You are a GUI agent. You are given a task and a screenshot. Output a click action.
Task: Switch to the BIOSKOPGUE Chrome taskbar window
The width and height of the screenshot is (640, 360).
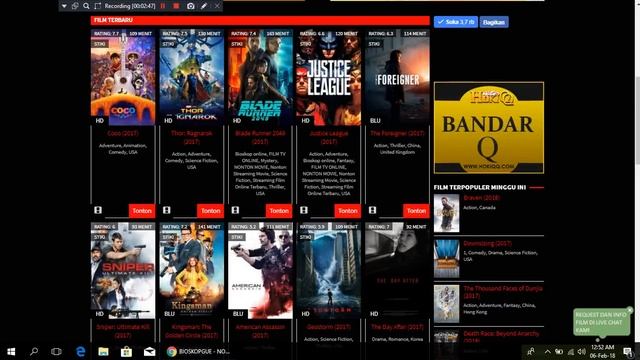[x=198, y=351]
